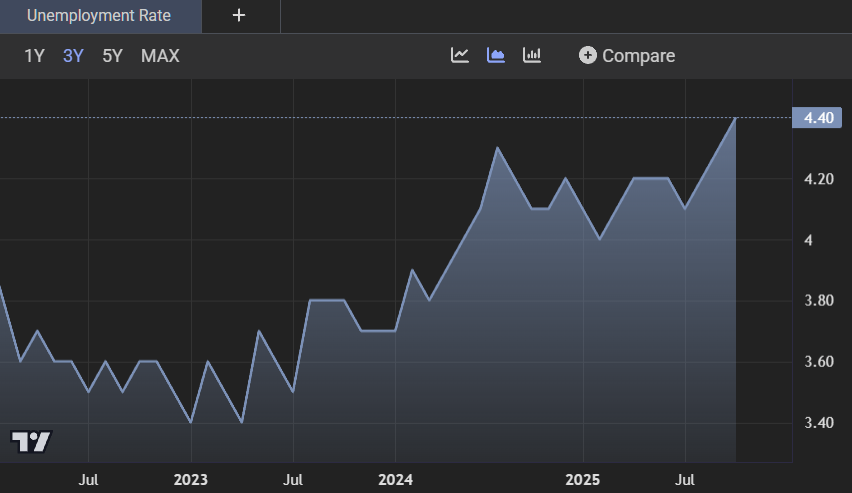Screen dimensions: 852x493
Task: Click the 3.80 value on price axis
Action: click(x=820, y=301)
